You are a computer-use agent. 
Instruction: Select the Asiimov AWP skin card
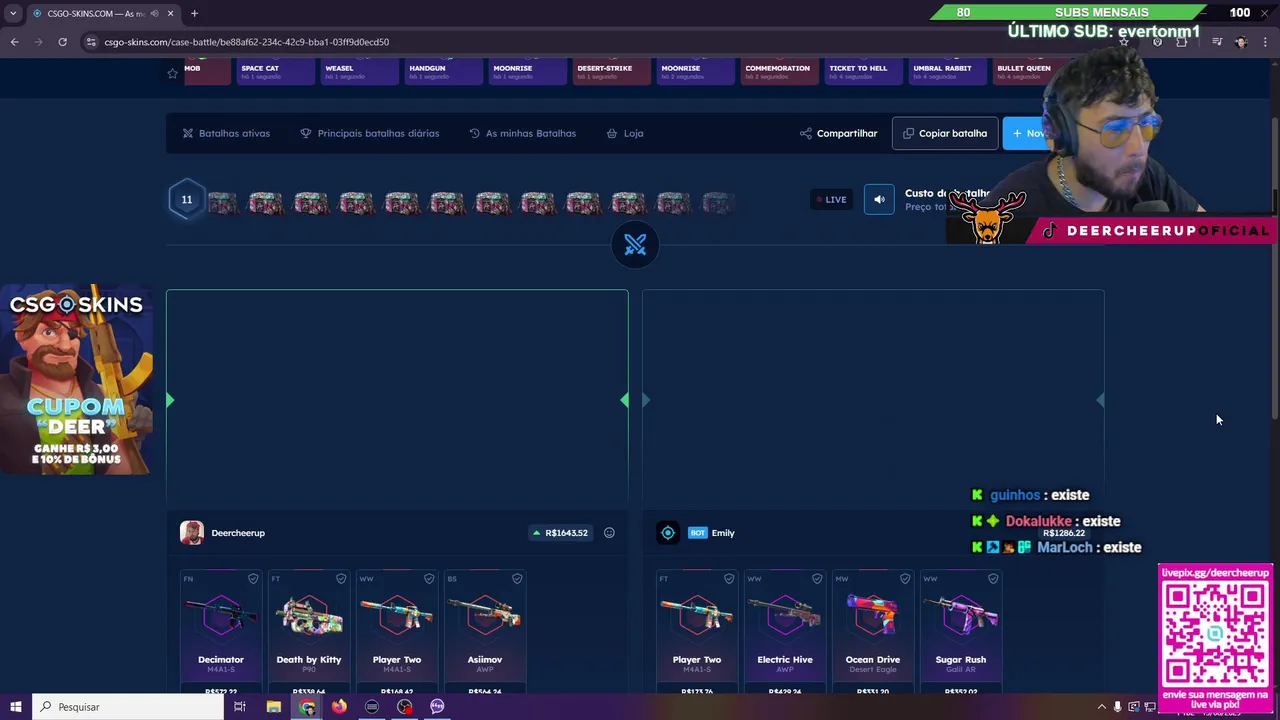pos(485,632)
